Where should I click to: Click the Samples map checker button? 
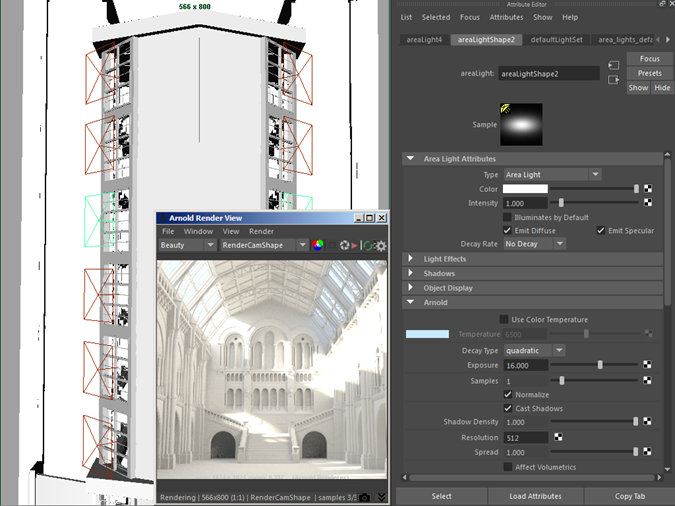(x=647, y=380)
